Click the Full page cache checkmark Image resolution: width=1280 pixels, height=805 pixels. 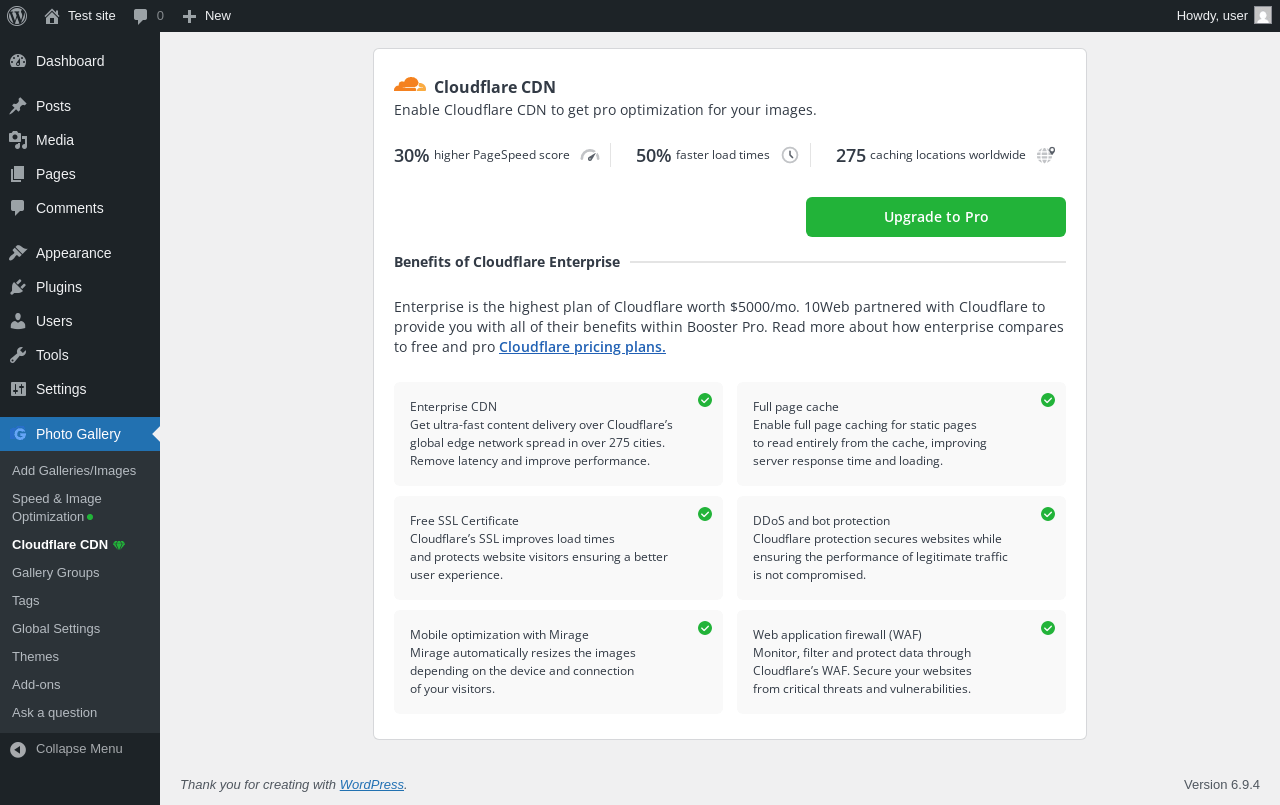1048,400
